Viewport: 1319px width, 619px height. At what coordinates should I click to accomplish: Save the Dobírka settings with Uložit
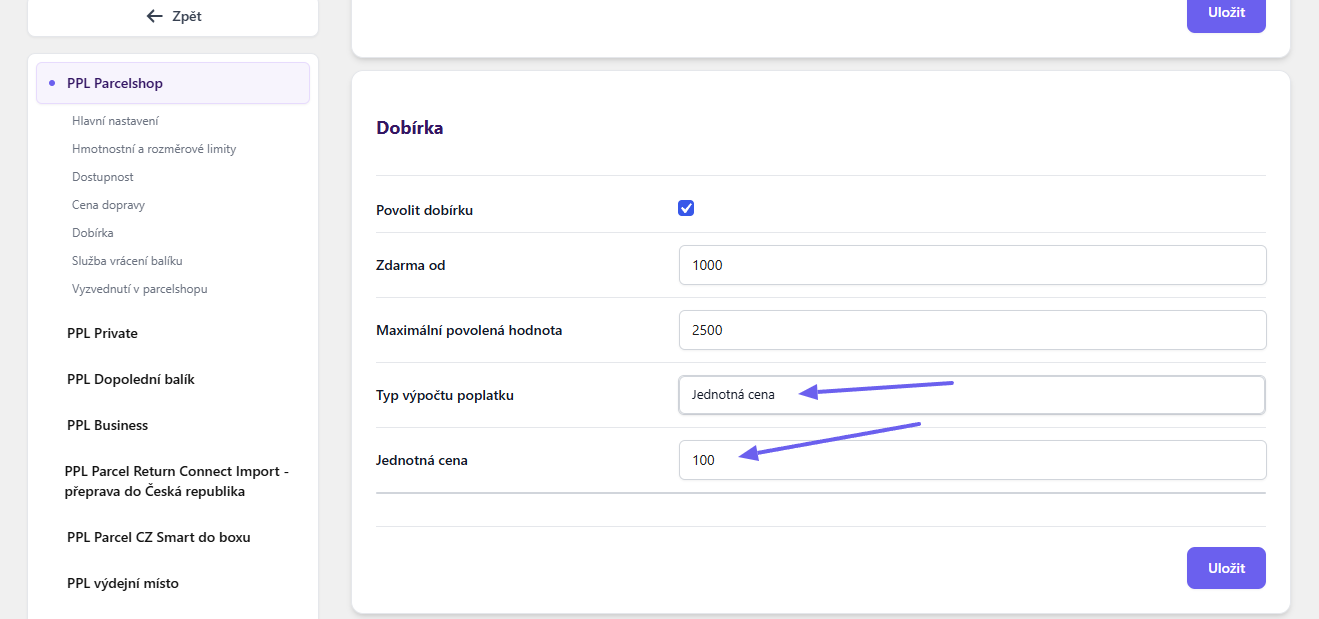[x=1226, y=568]
